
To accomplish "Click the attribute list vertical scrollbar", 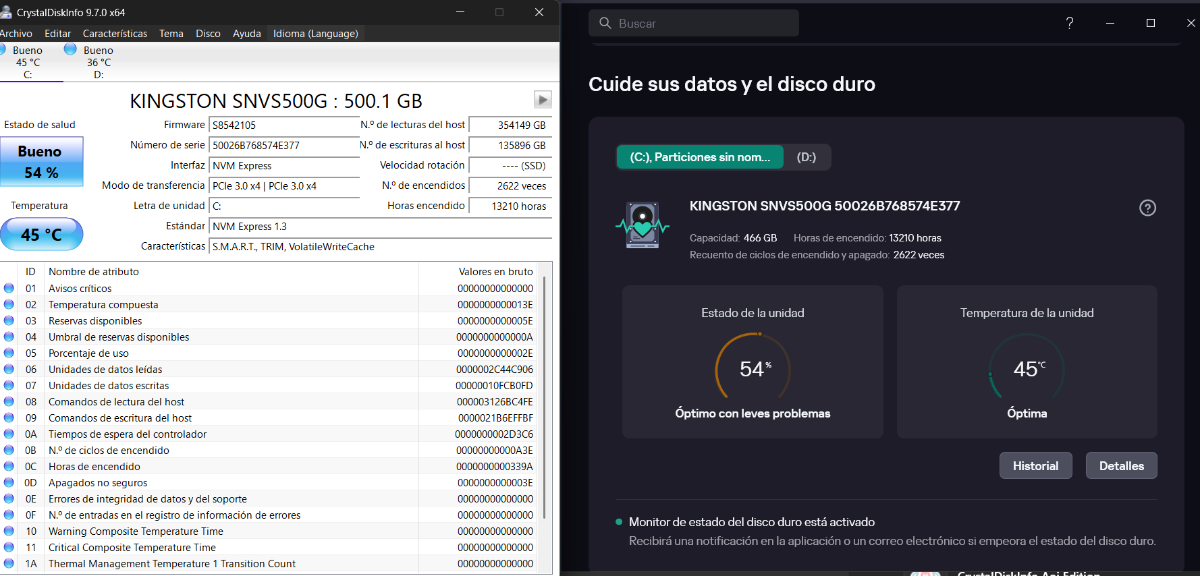I will click(545, 397).
